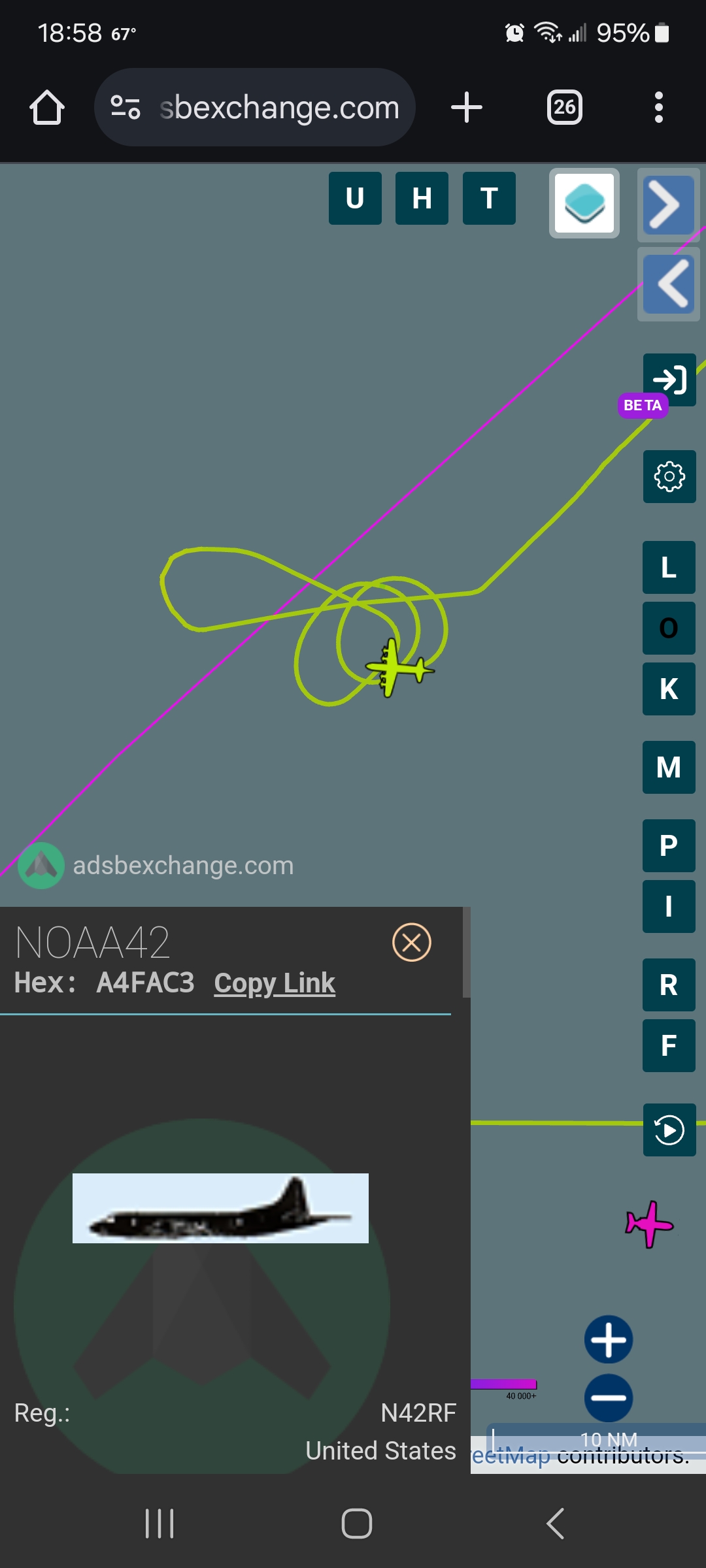Click the altitude color legend bar

503,1384
